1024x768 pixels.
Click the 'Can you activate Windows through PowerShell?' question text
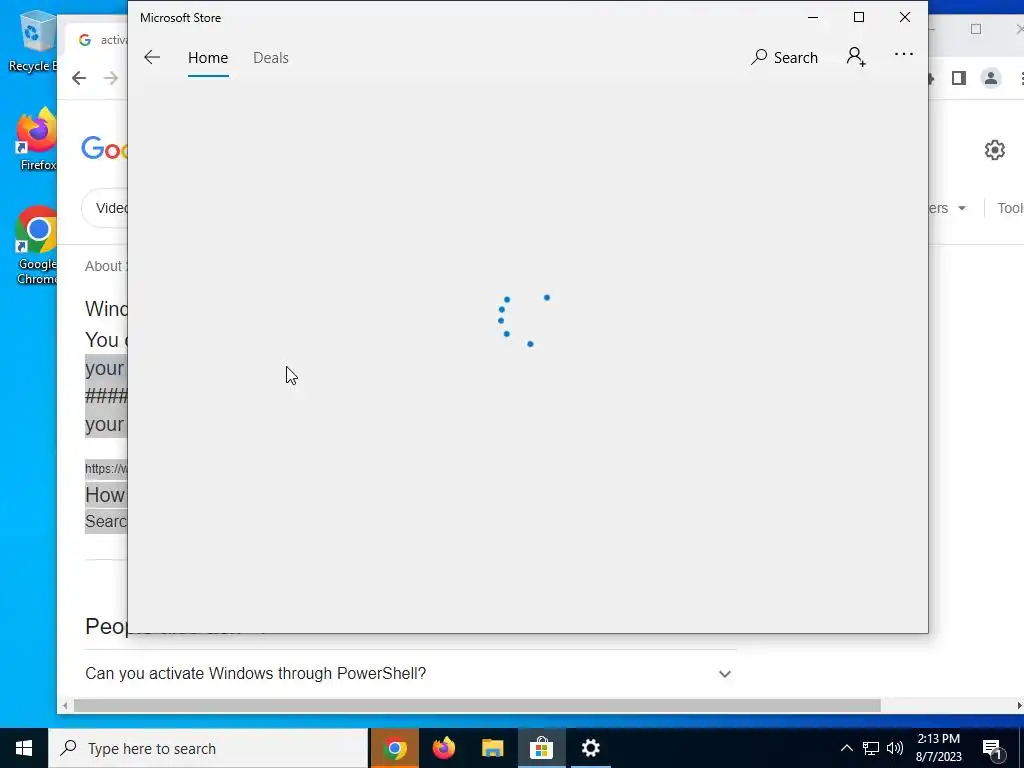[x=255, y=673]
